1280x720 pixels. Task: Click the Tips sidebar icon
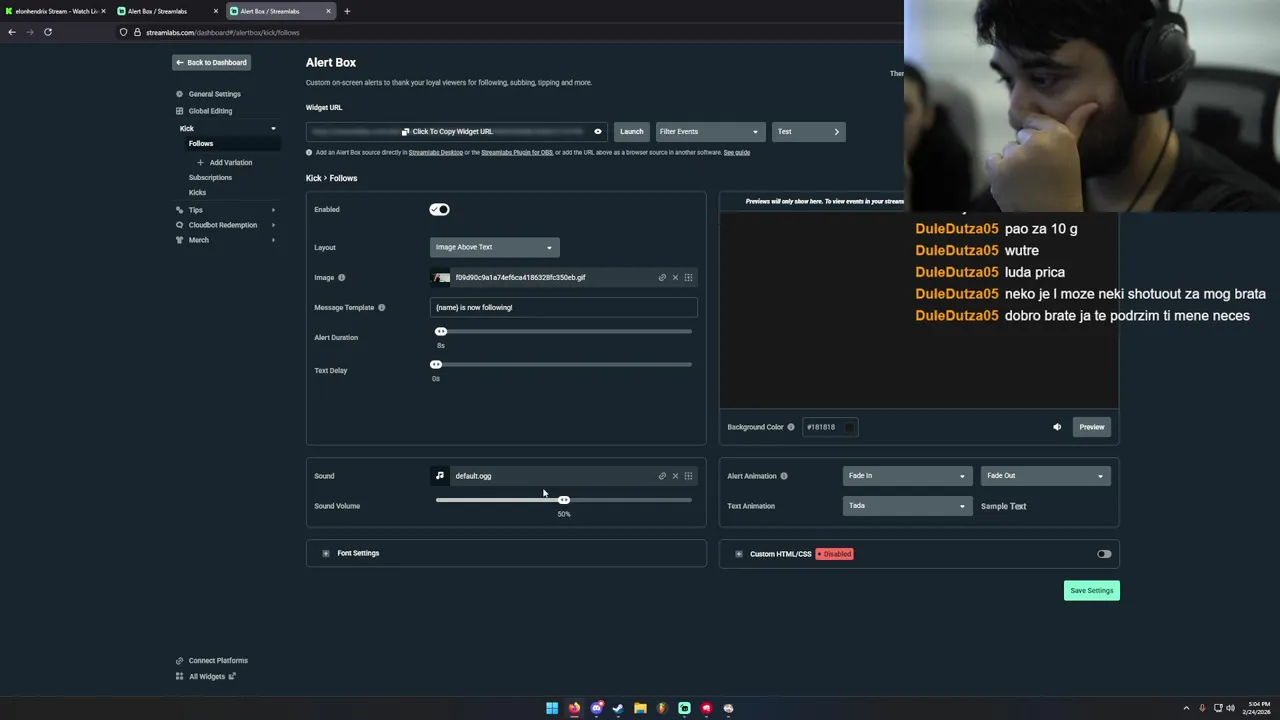(x=179, y=210)
